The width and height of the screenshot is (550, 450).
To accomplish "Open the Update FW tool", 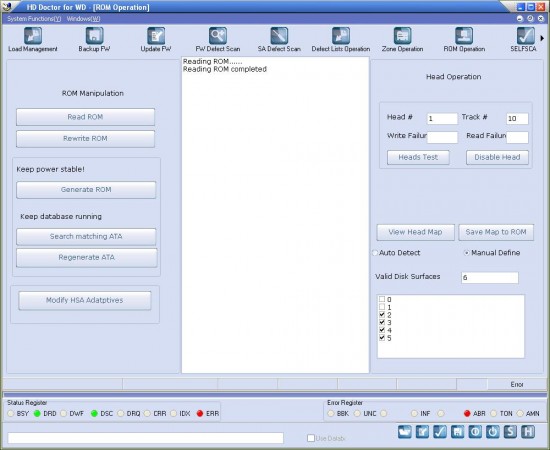I will click(x=156, y=40).
